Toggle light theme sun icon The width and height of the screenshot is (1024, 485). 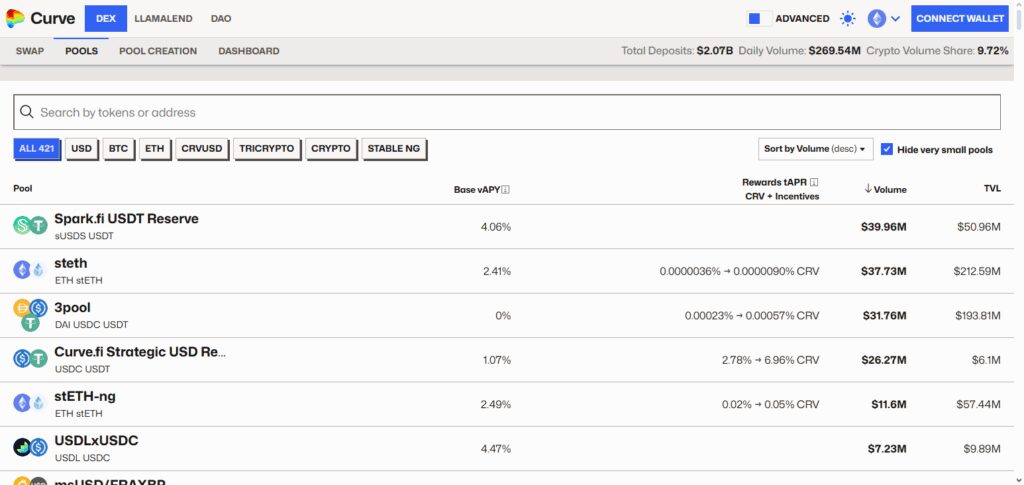[x=848, y=19]
